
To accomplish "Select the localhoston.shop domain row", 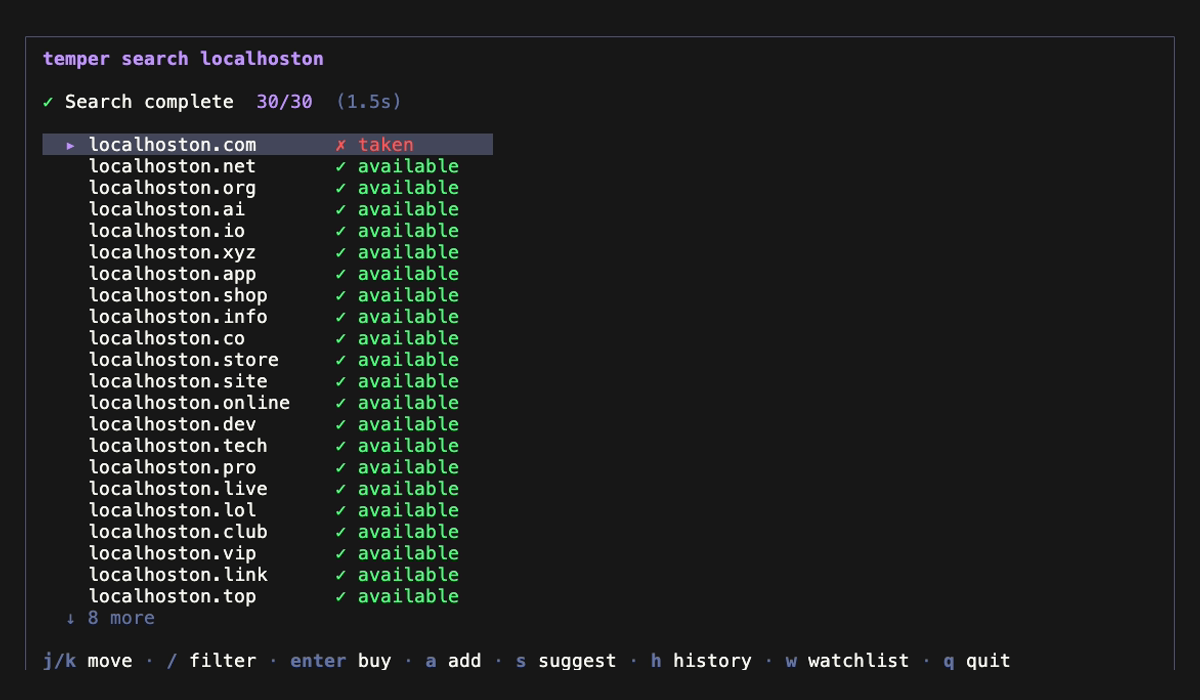I will coord(267,295).
